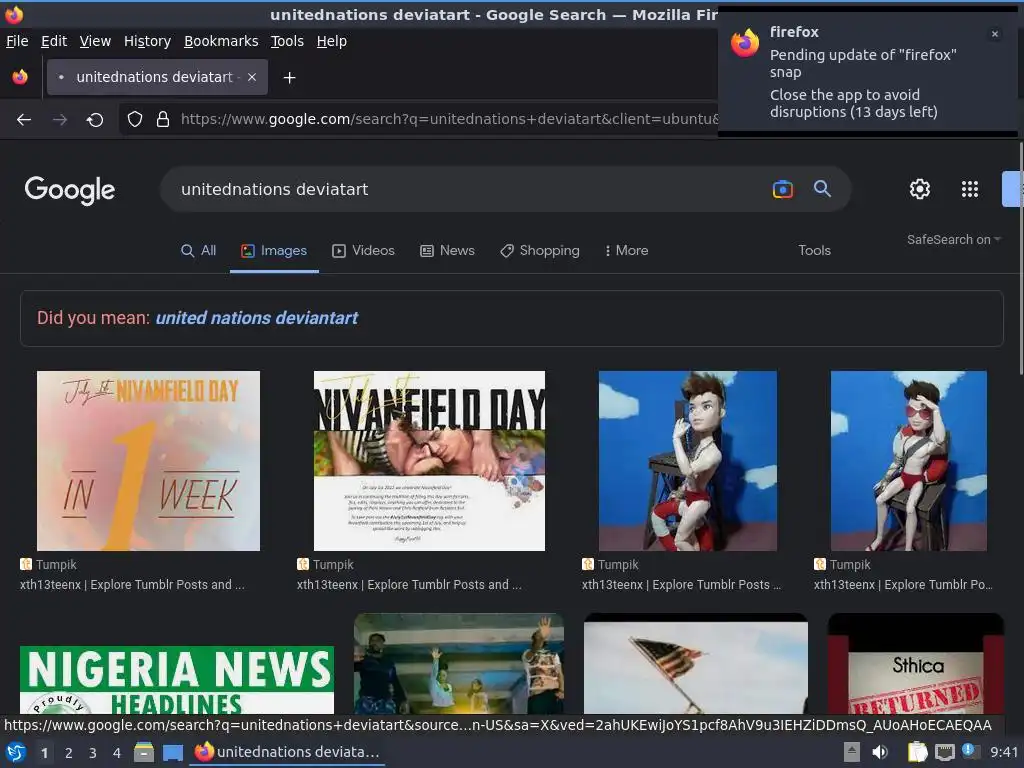Reload the page with the refresh icon
This screenshot has width=1024, height=768.
point(95,120)
